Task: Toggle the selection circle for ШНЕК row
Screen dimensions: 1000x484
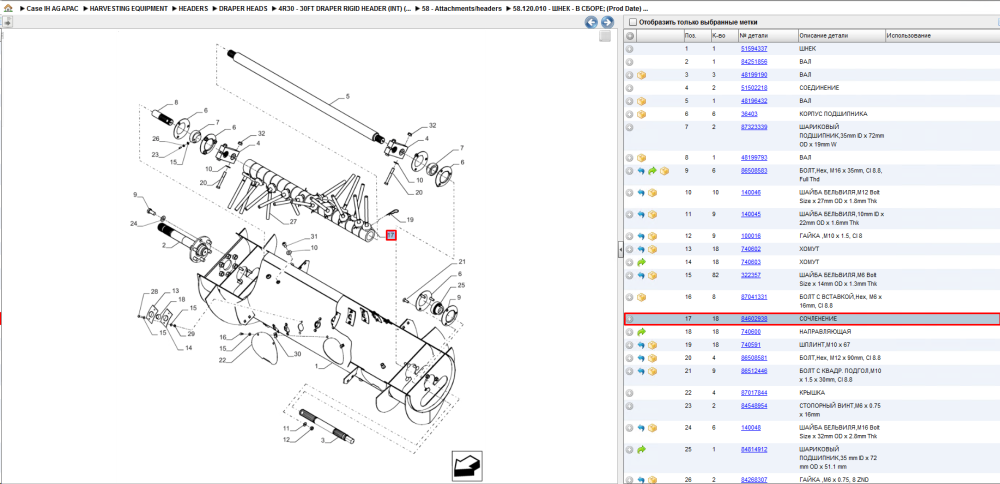Action: (629, 48)
